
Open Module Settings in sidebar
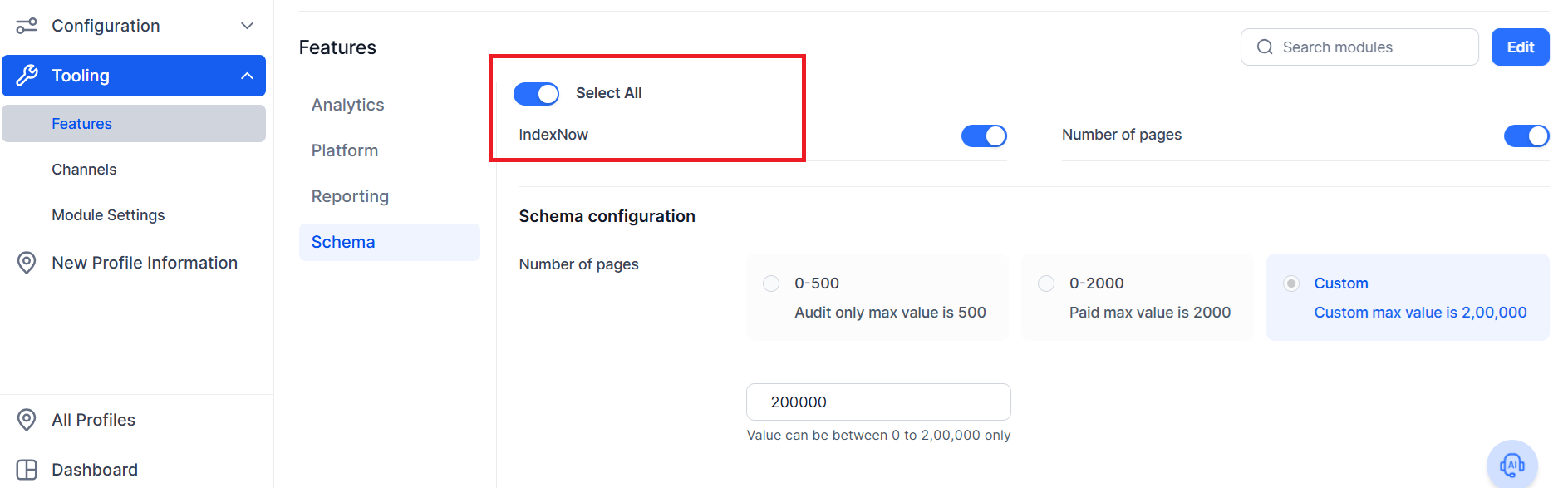point(108,215)
